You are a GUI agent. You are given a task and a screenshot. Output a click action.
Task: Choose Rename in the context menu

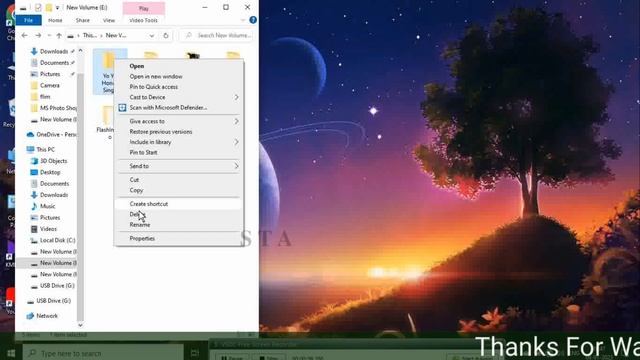[x=140, y=224]
